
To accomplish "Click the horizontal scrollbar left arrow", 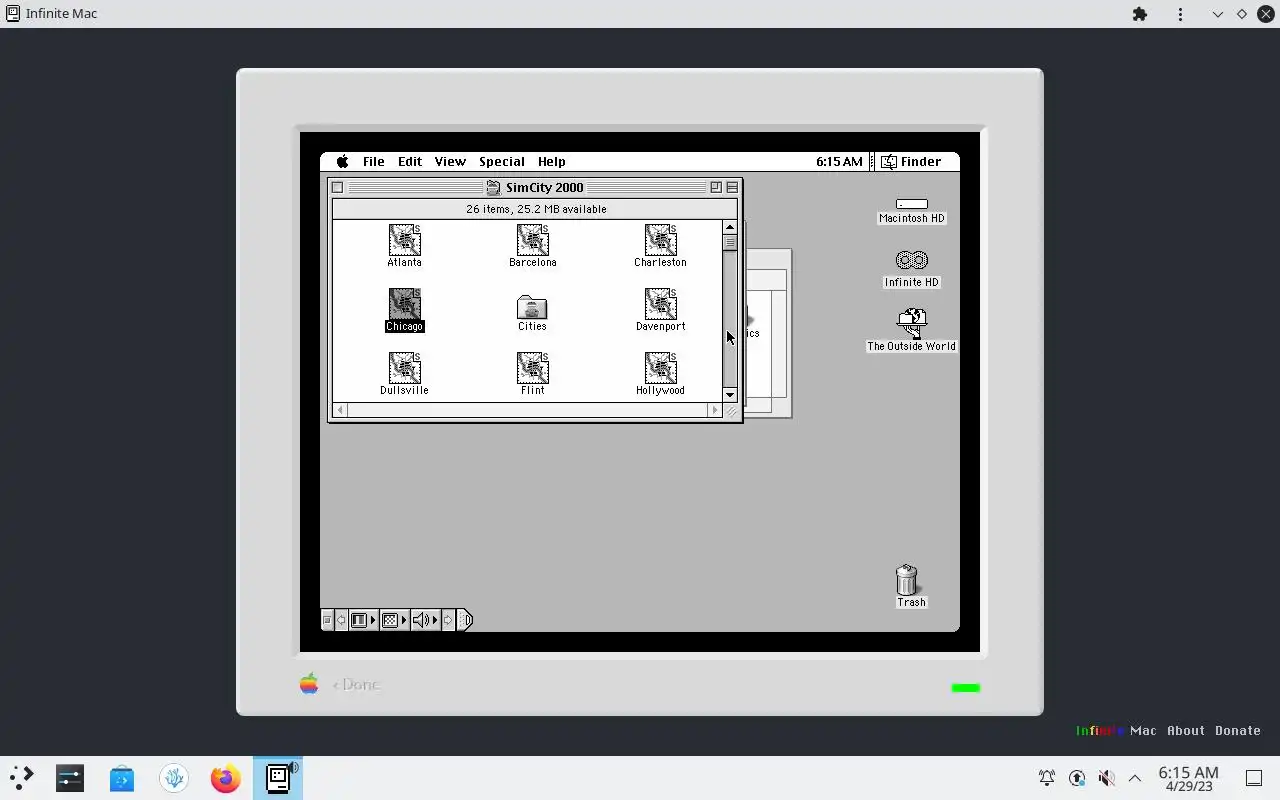I will pyautogui.click(x=340, y=410).
